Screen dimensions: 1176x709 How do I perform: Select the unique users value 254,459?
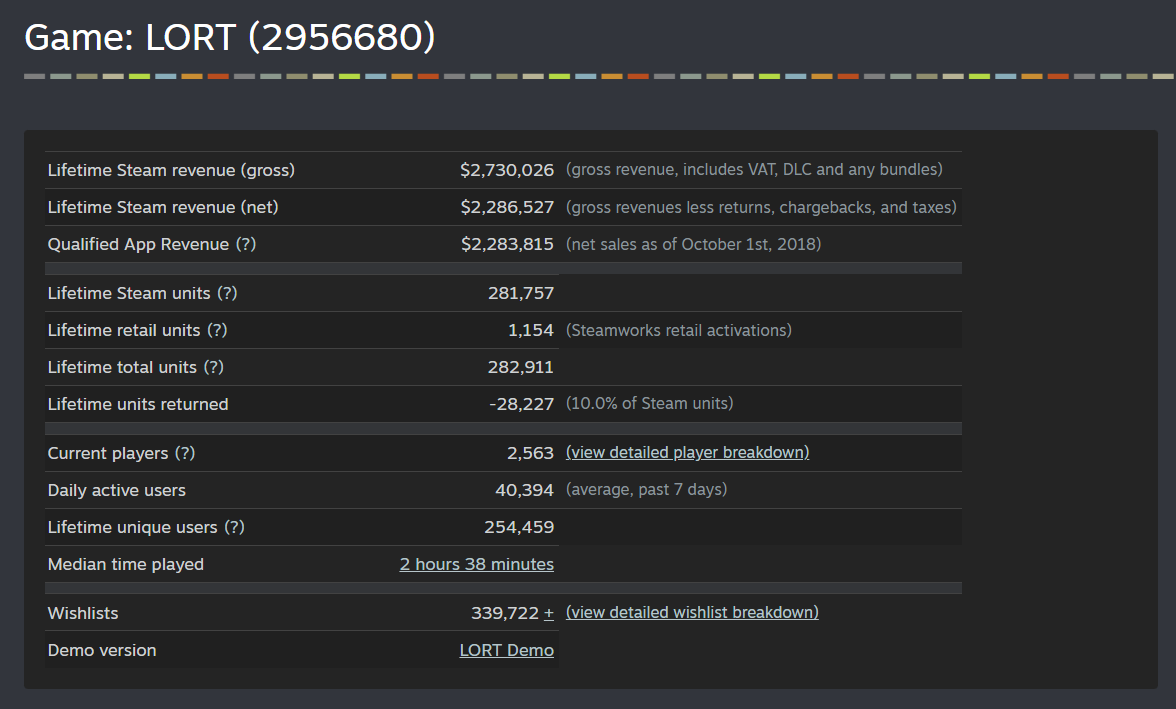(519, 527)
